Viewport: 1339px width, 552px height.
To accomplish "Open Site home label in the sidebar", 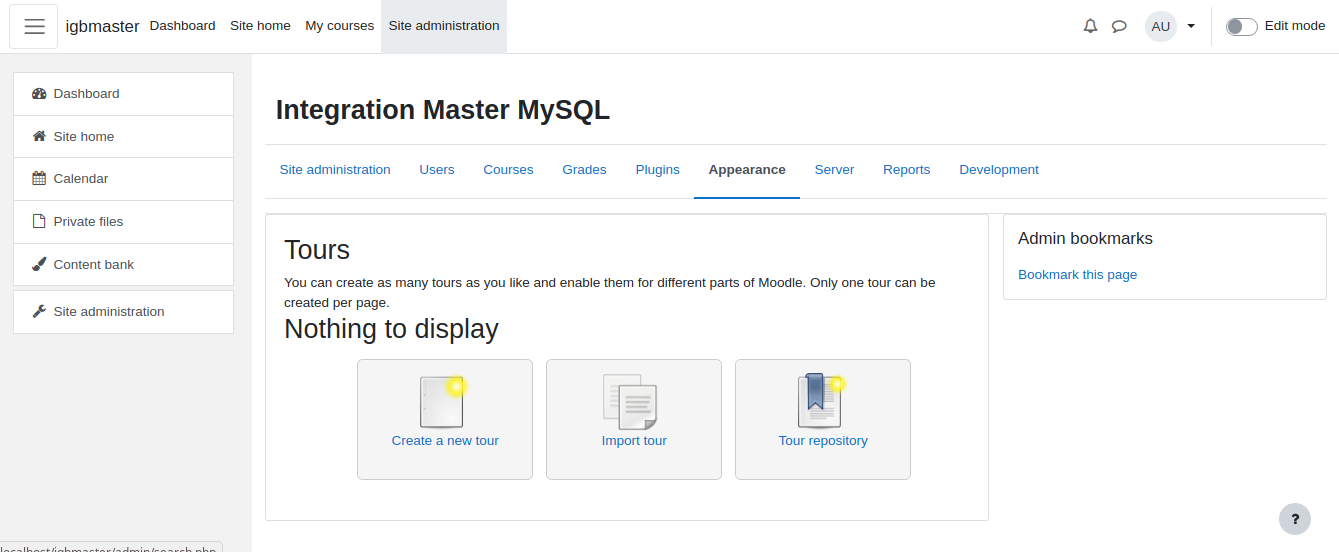I will [84, 136].
